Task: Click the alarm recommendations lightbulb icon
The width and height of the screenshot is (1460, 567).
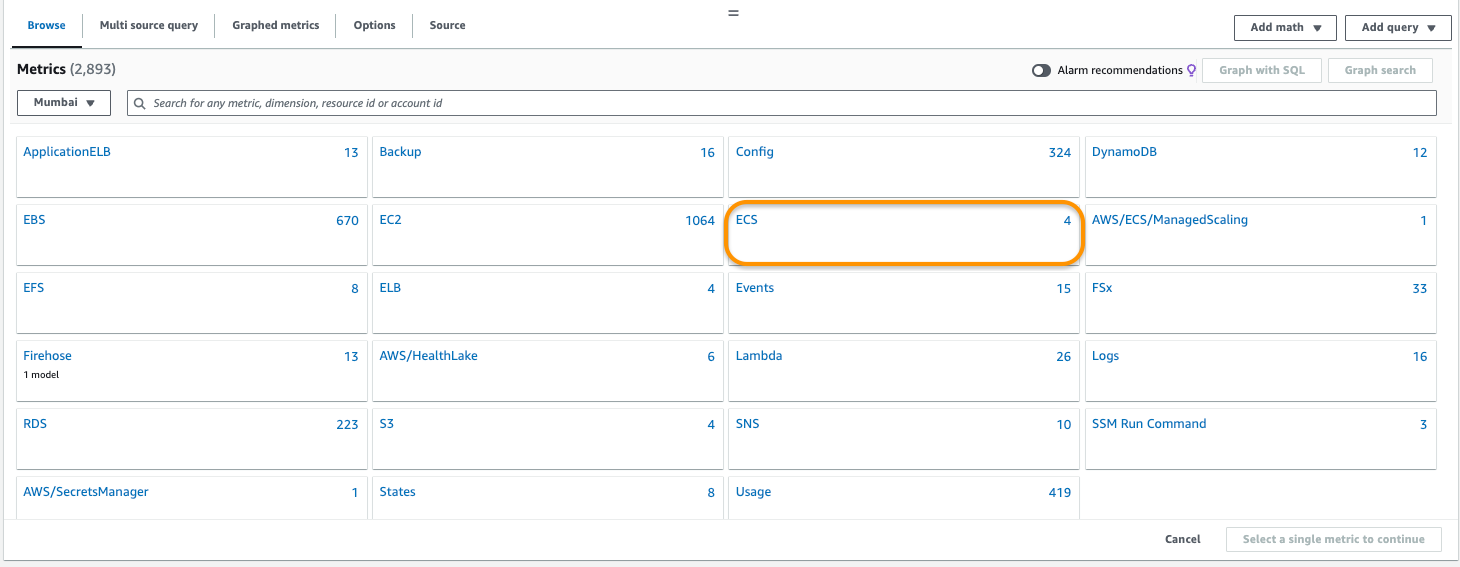Action: click(x=1191, y=71)
